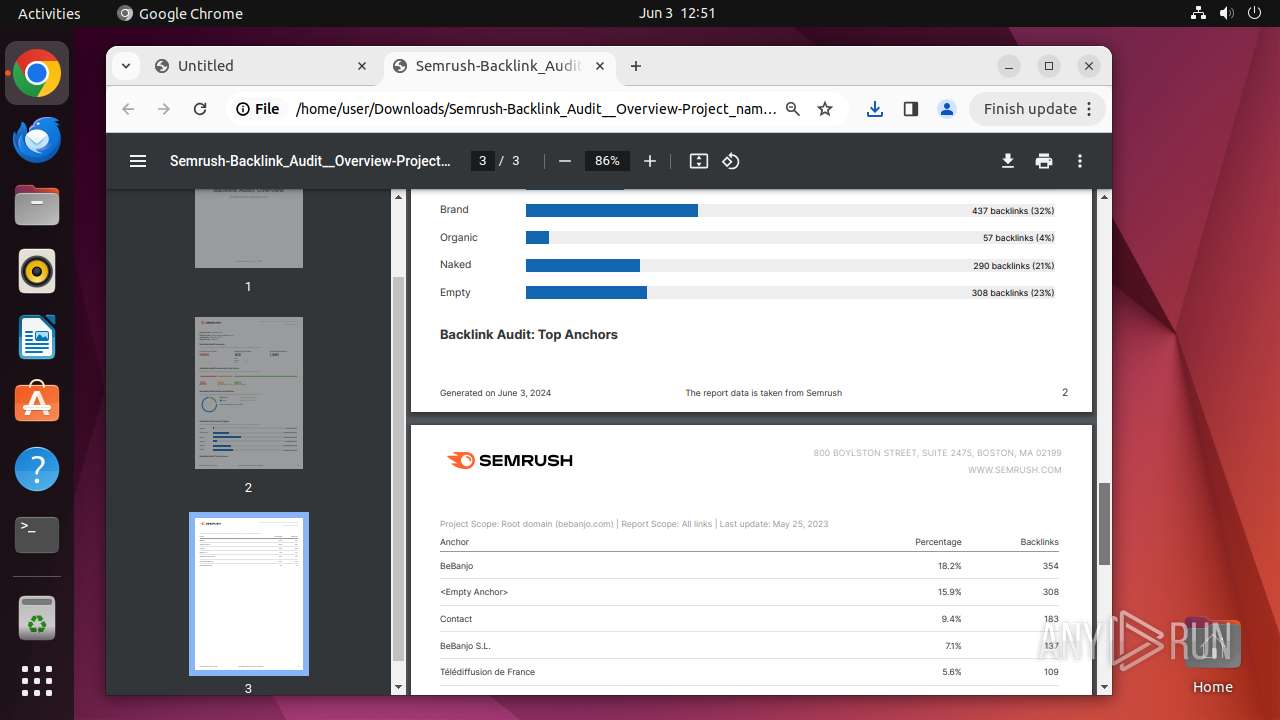The image size is (1280, 720).
Task: Open Rhythmbox from the dock
Action: [x=37, y=272]
